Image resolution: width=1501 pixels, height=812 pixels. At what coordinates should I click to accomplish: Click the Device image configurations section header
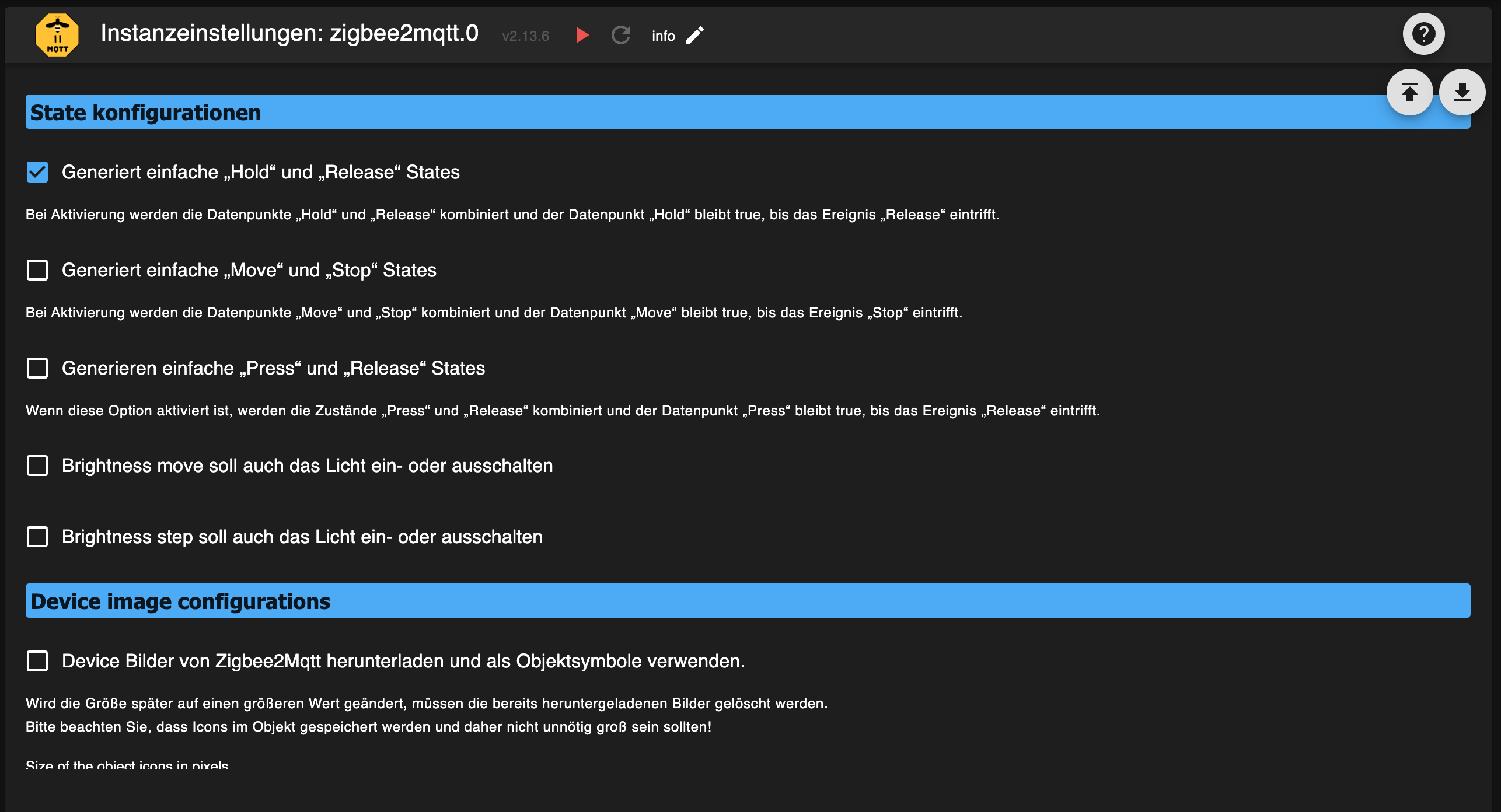748,601
